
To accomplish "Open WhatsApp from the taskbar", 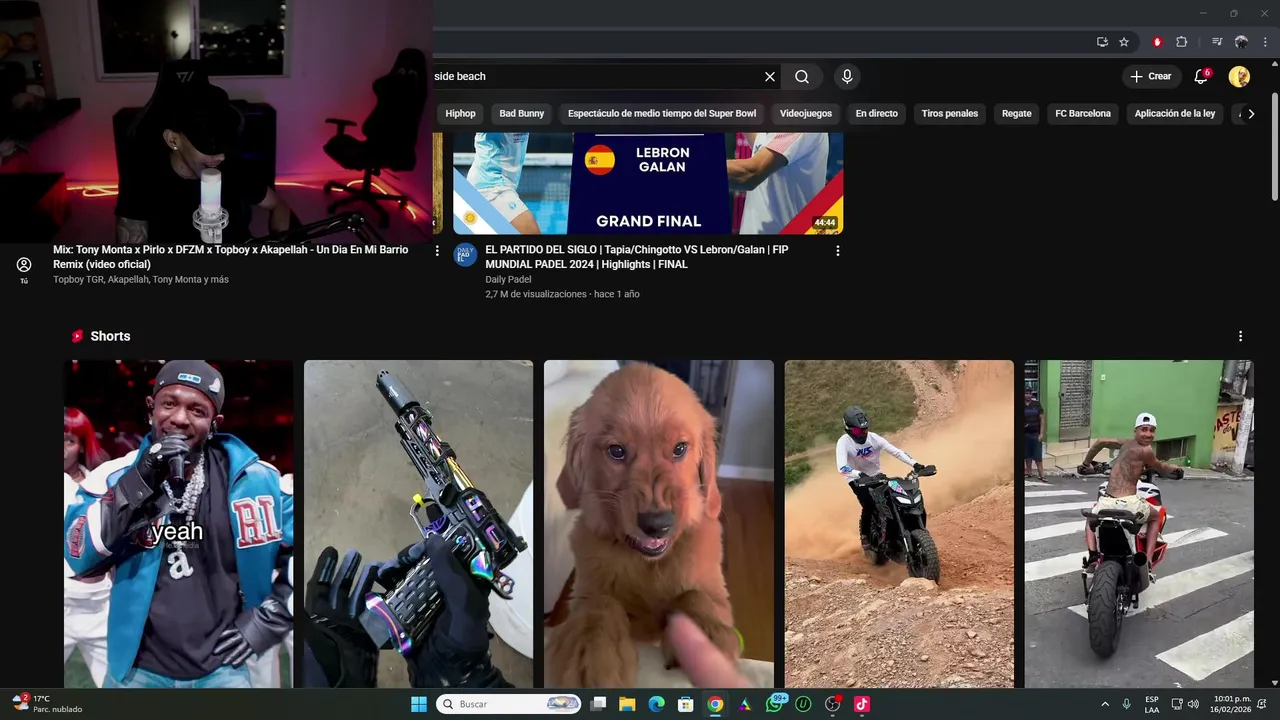I will (x=774, y=704).
